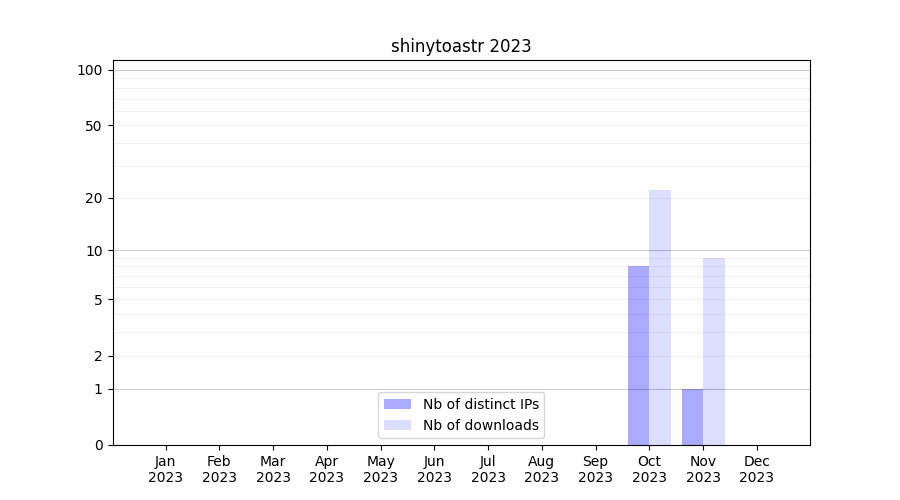This screenshot has height=500, width=900.
Task: Select the Oct 2023 x-axis label
Action: [x=649, y=469]
